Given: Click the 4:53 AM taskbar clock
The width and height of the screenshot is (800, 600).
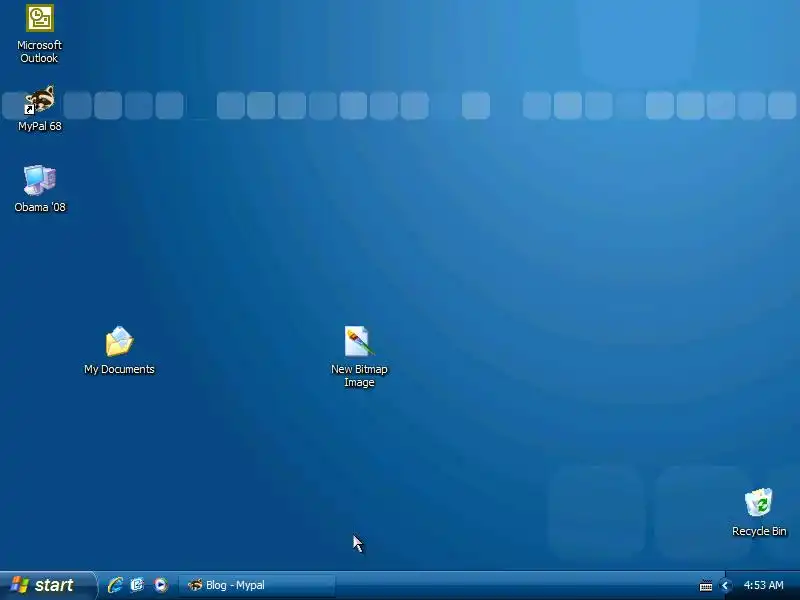Looking at the screenshot, I should click(x=763, y=585).
